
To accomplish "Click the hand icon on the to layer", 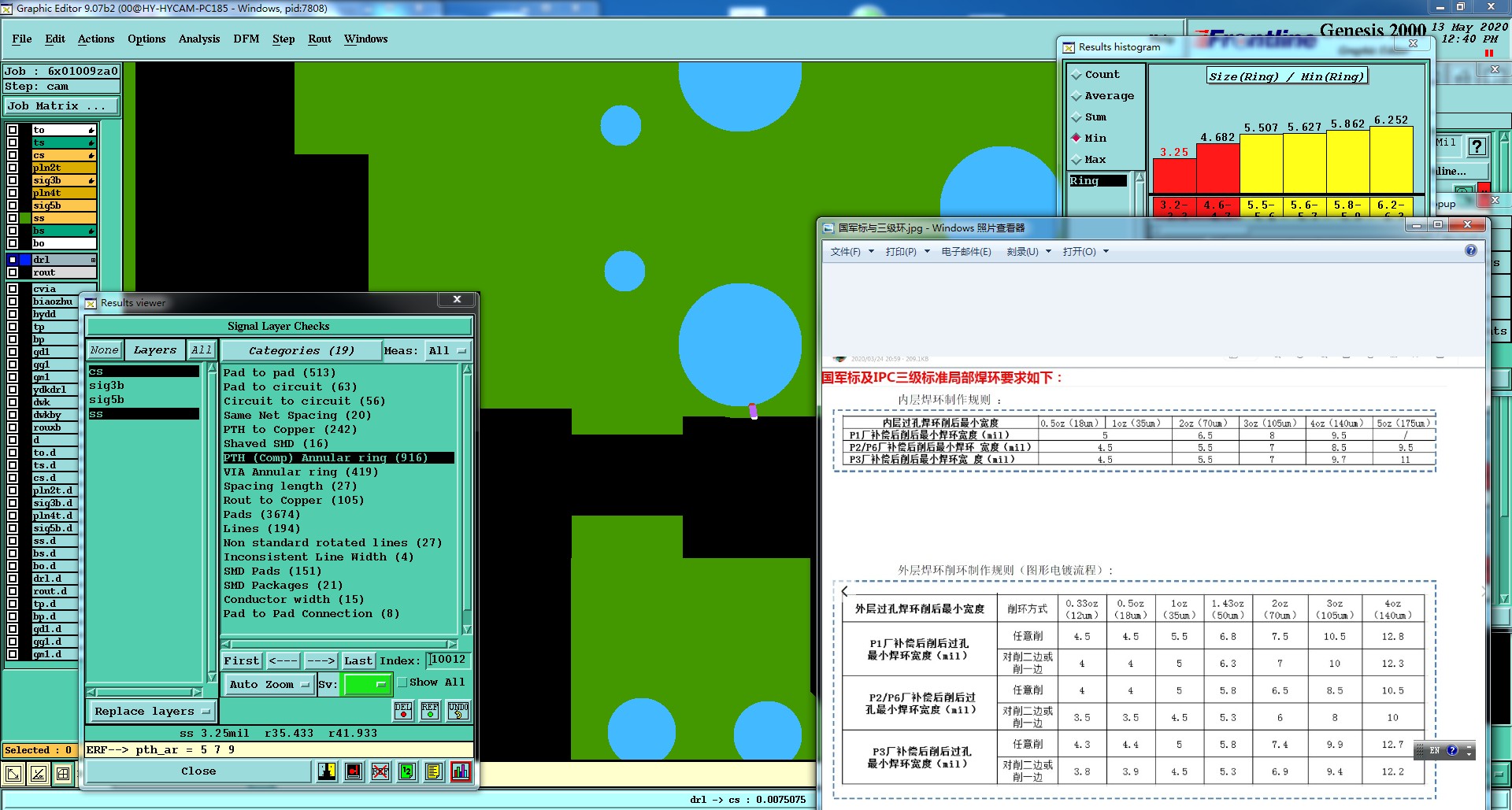I will (91, 130).
